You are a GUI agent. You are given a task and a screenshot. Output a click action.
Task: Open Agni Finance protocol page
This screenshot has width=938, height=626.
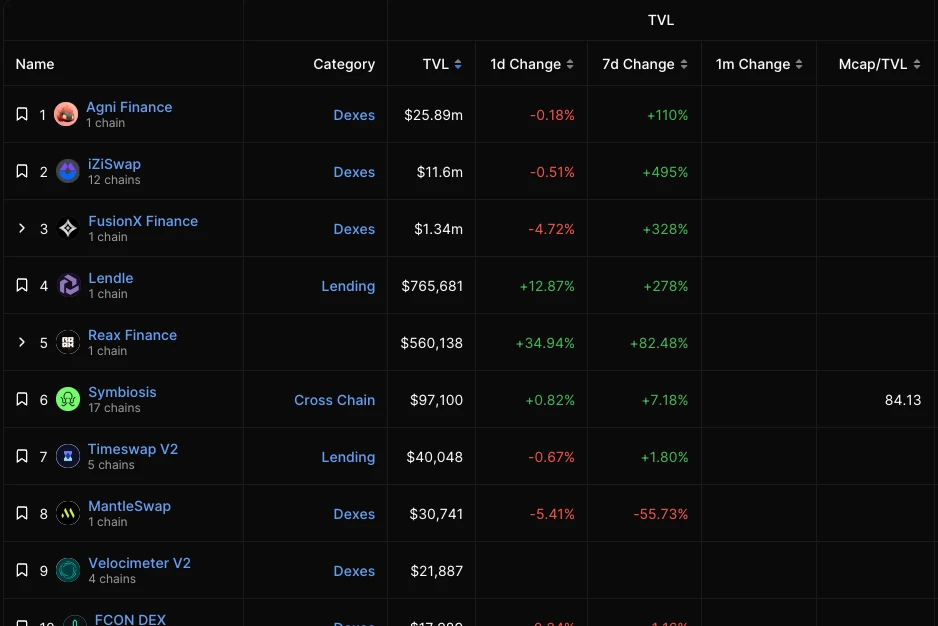pos(129,107)
